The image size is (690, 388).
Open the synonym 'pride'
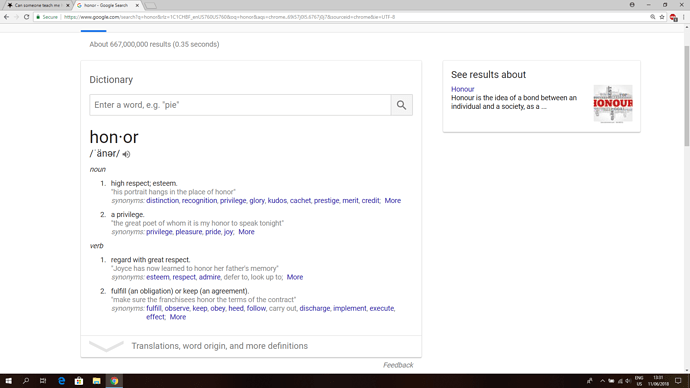[213, 232]
